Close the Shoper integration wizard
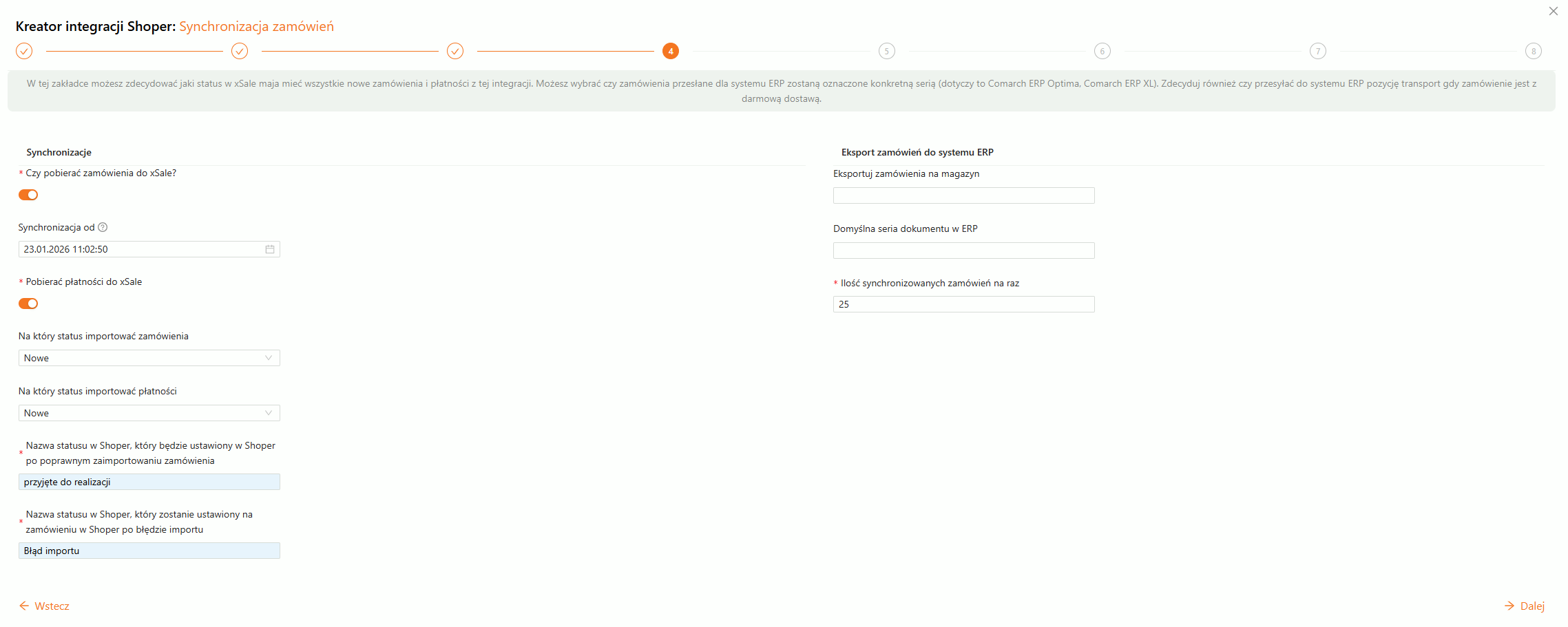1568x627 pixels. 1553,11
